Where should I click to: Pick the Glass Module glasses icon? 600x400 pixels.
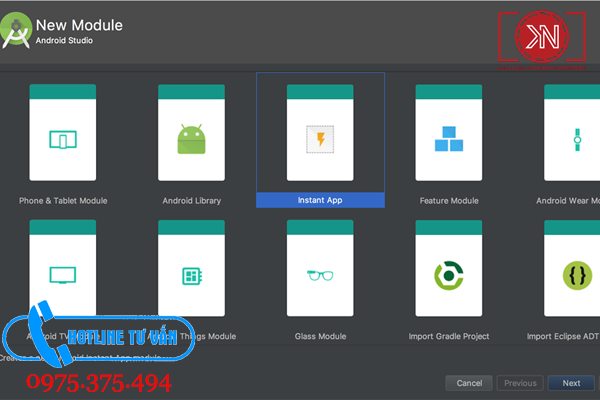(320, 275)
